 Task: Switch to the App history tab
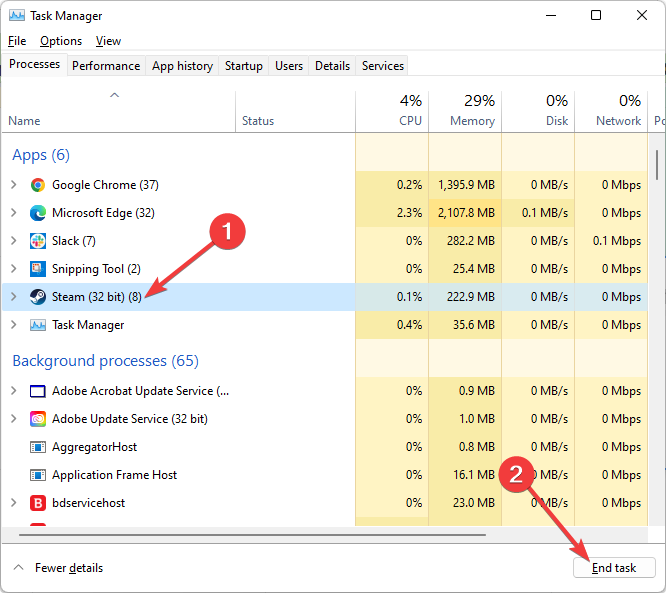tap(182, 66)
